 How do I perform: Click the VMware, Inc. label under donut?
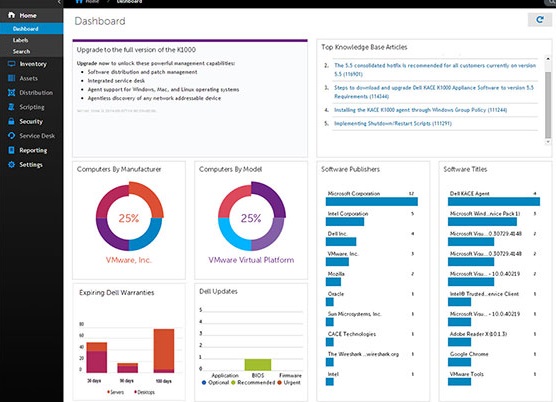tap(129, 260)
